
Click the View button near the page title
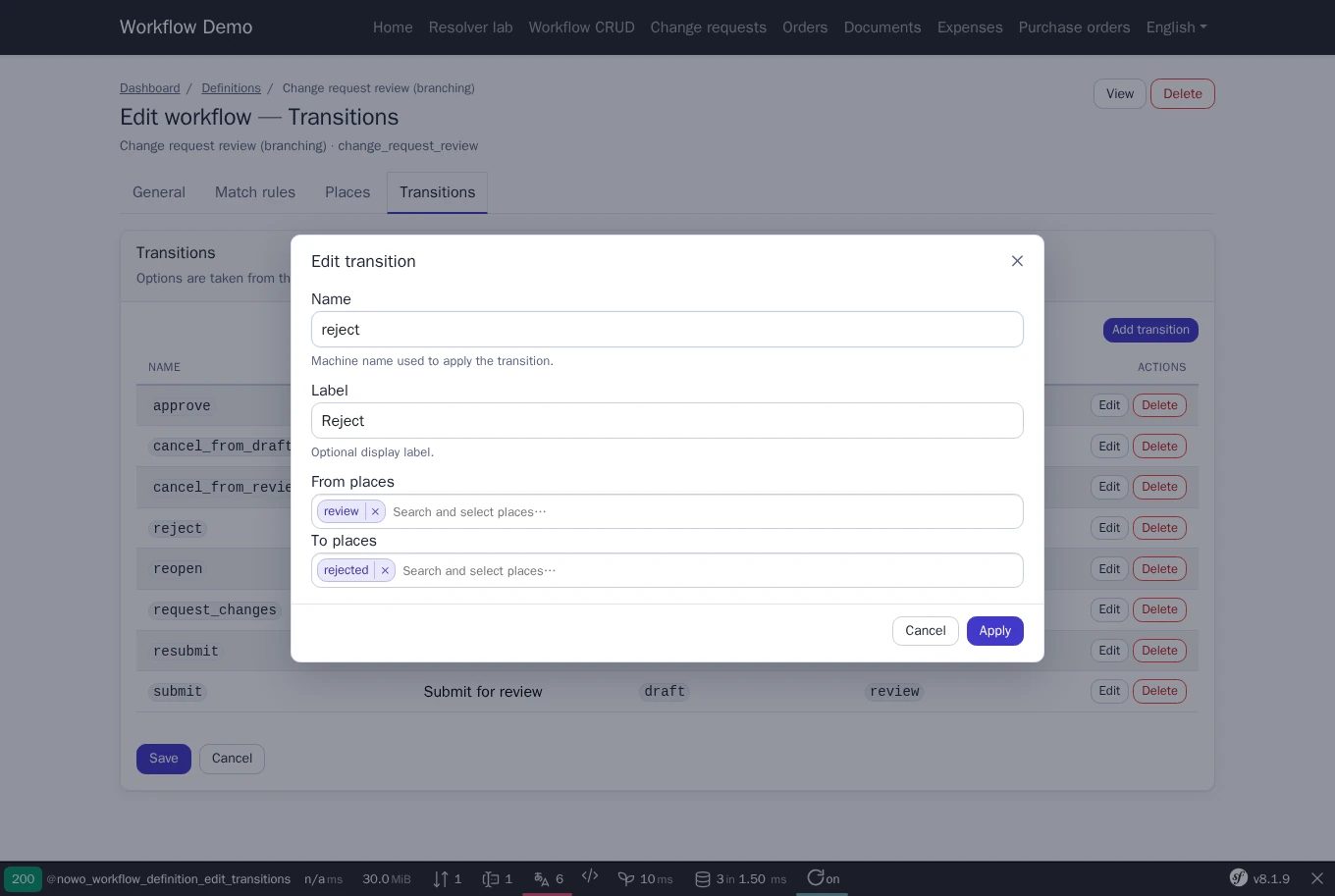point(1120,94)
